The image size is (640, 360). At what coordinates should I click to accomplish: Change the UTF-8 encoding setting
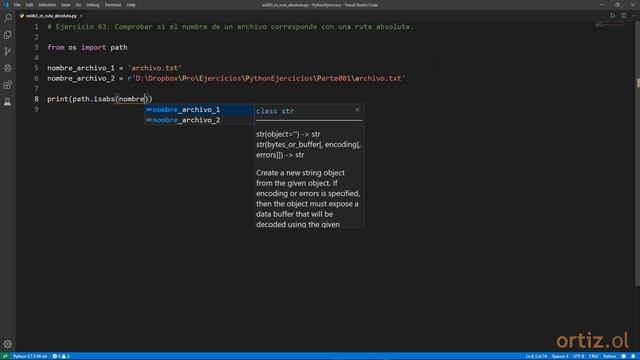pos(579,356)
